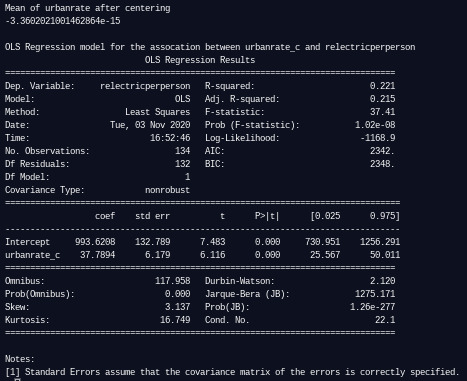Image resolution: width=467 pixels, height=381 pixels.
Task: Click the Jarque-Bera value 1275.171
Action: (375, 294)
